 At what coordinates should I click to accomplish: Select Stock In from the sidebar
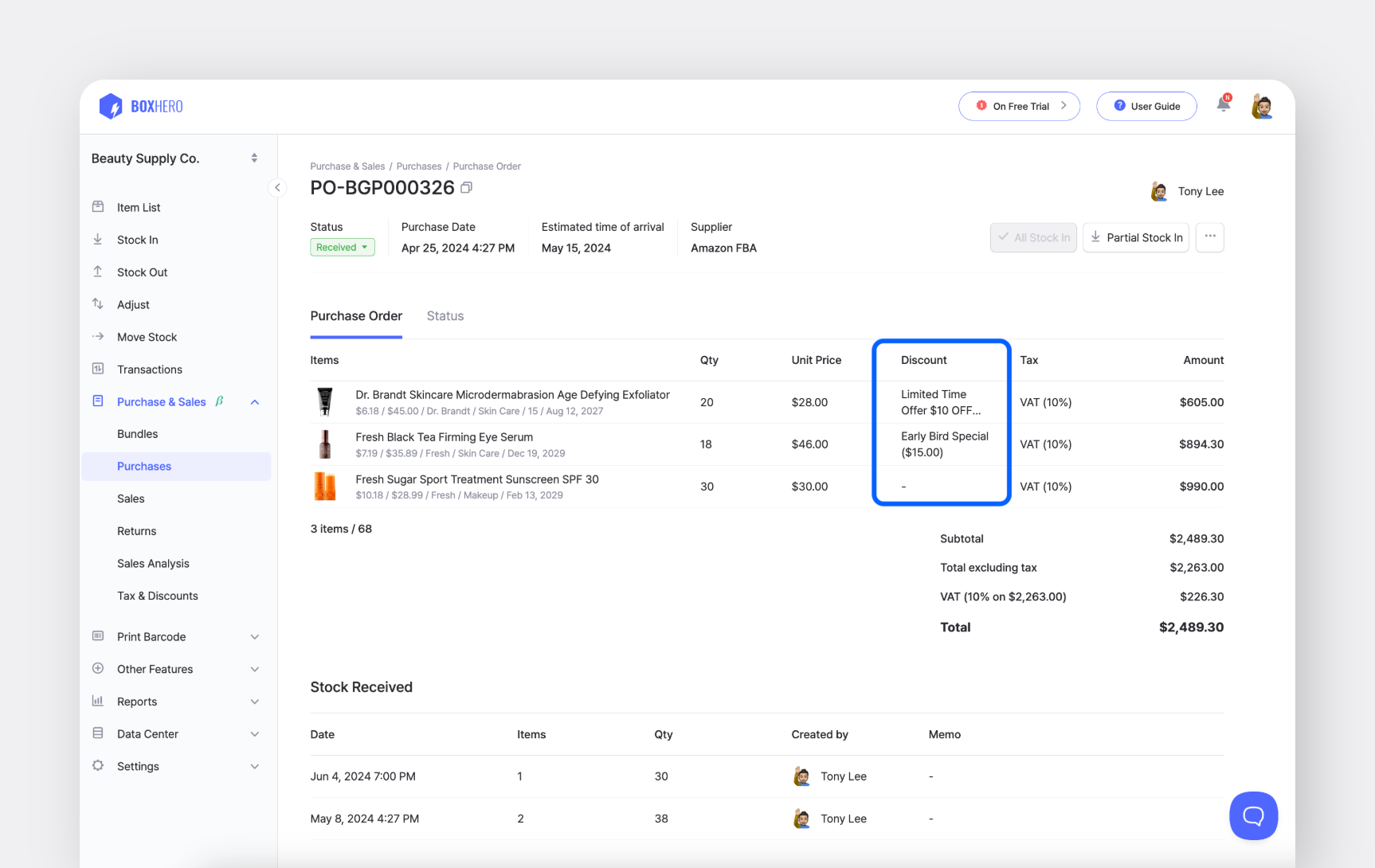coord(137,239)
